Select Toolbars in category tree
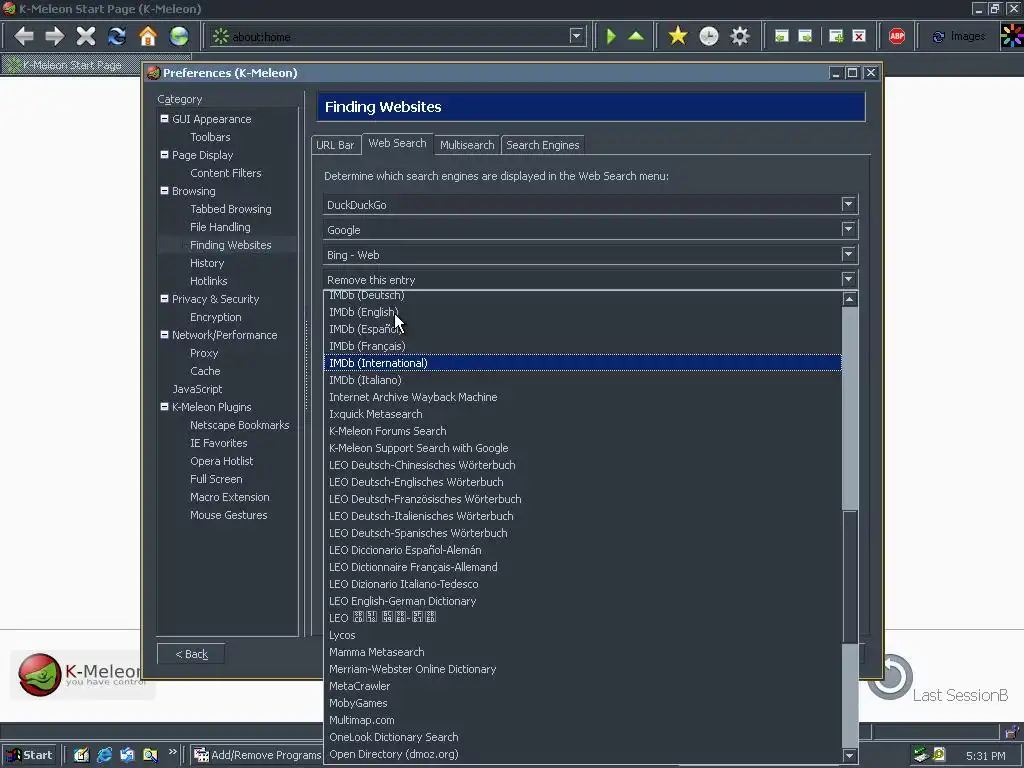The width and height of the screenshot is (1024, 768). [210, 137]
